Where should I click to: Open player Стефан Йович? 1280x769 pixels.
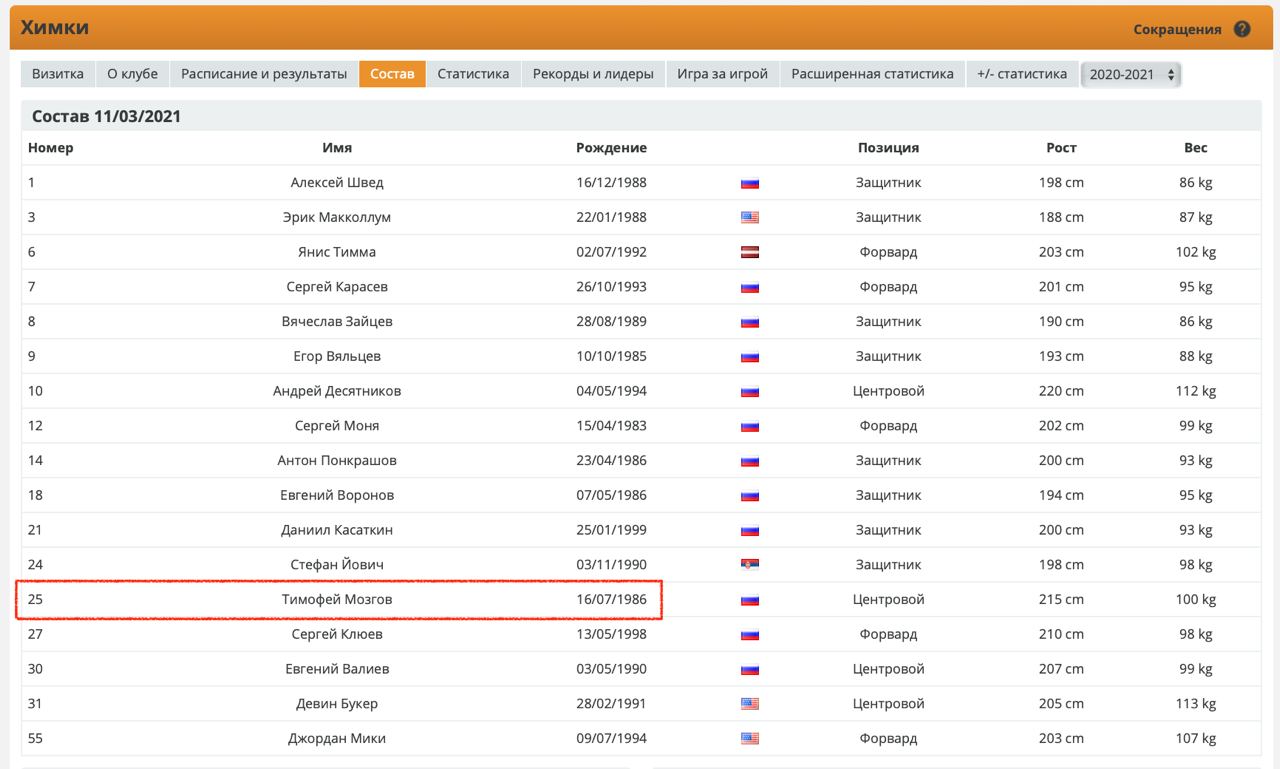[337, 564]
